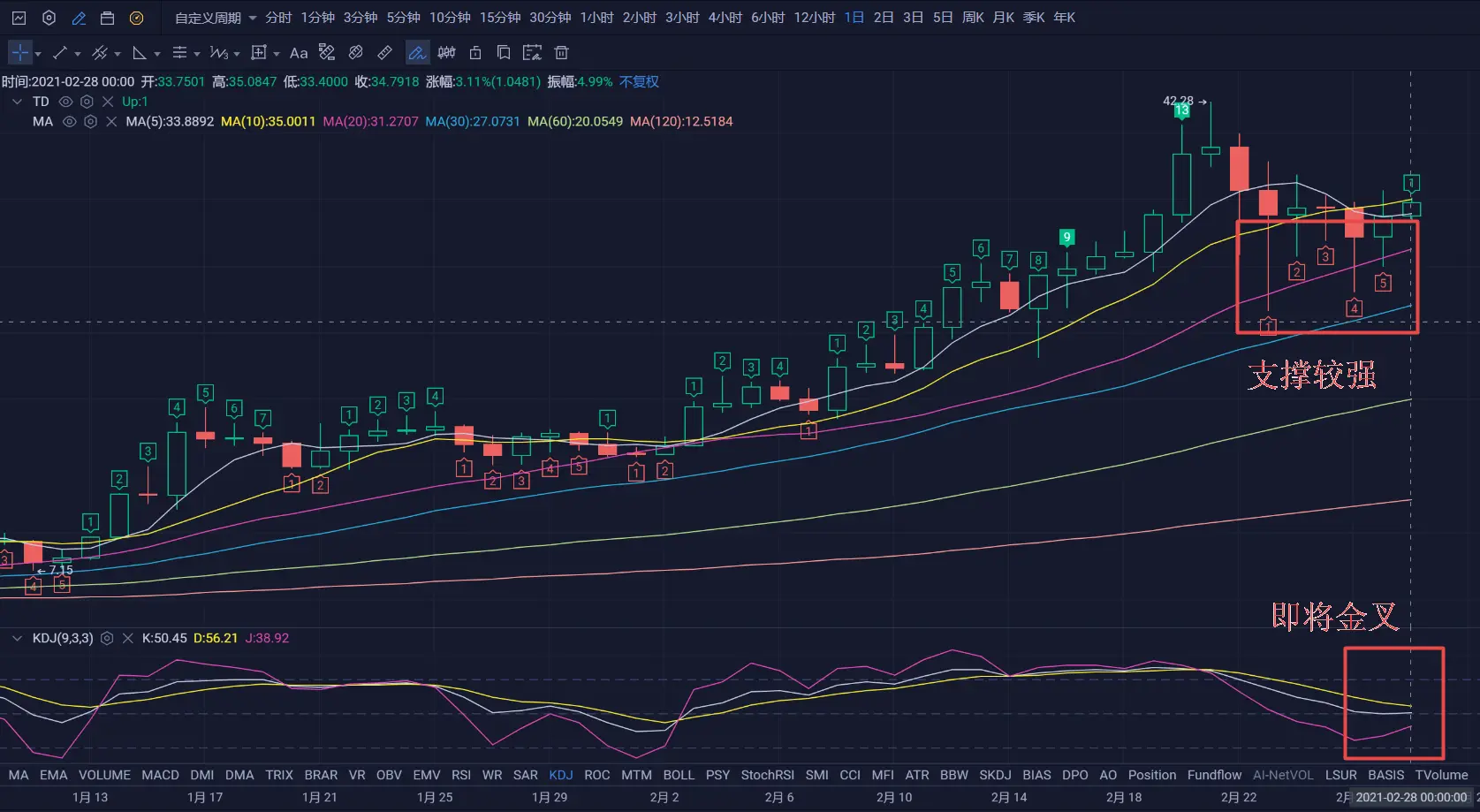The image size is (1480, 812).
Task: Open the chart type icon
Action: pyautogui.click(x=19, y=18)
